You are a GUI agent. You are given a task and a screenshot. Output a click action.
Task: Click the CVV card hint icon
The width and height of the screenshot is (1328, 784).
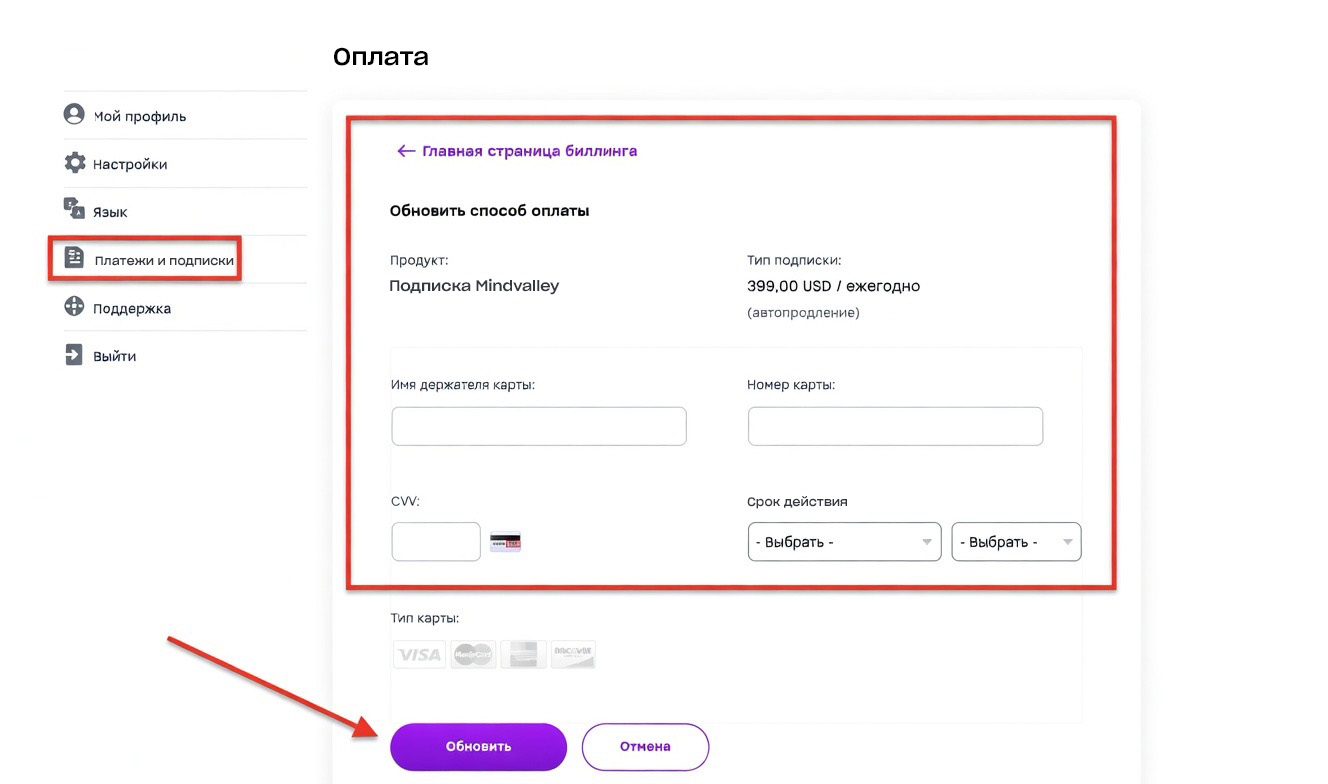(505, 542)
